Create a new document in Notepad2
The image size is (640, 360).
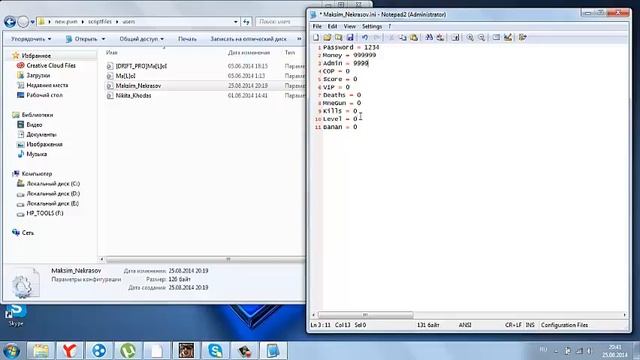point(316,38)
